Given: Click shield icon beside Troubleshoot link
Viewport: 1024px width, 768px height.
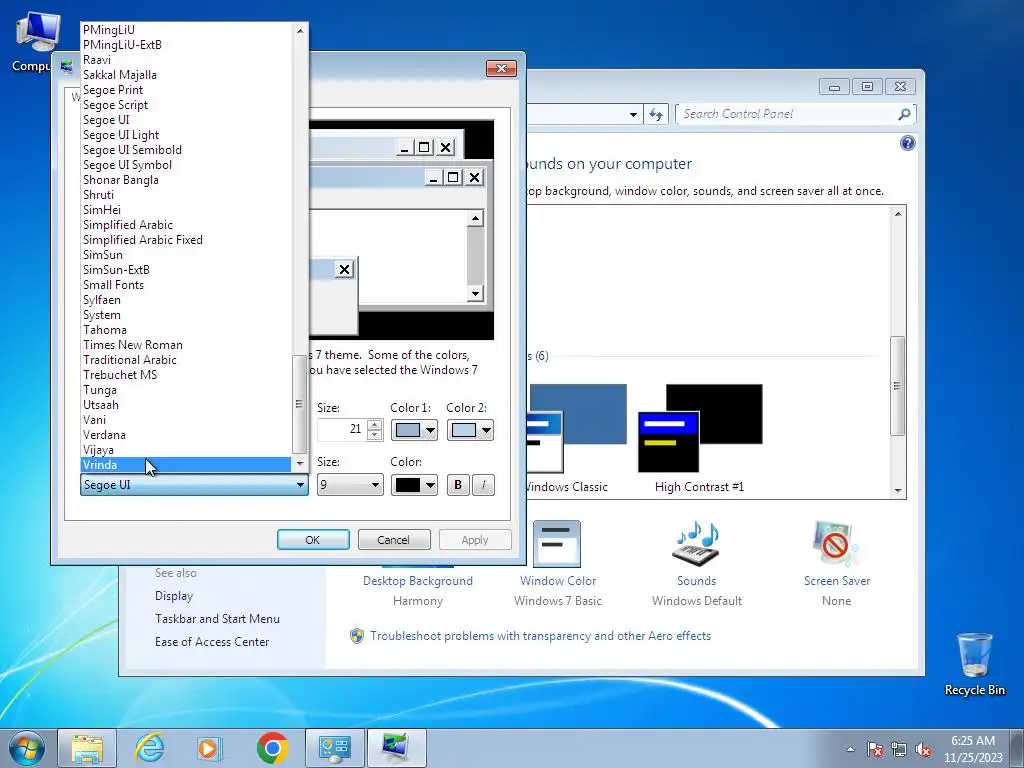Looking at the screenshot, I should point(357,635).
